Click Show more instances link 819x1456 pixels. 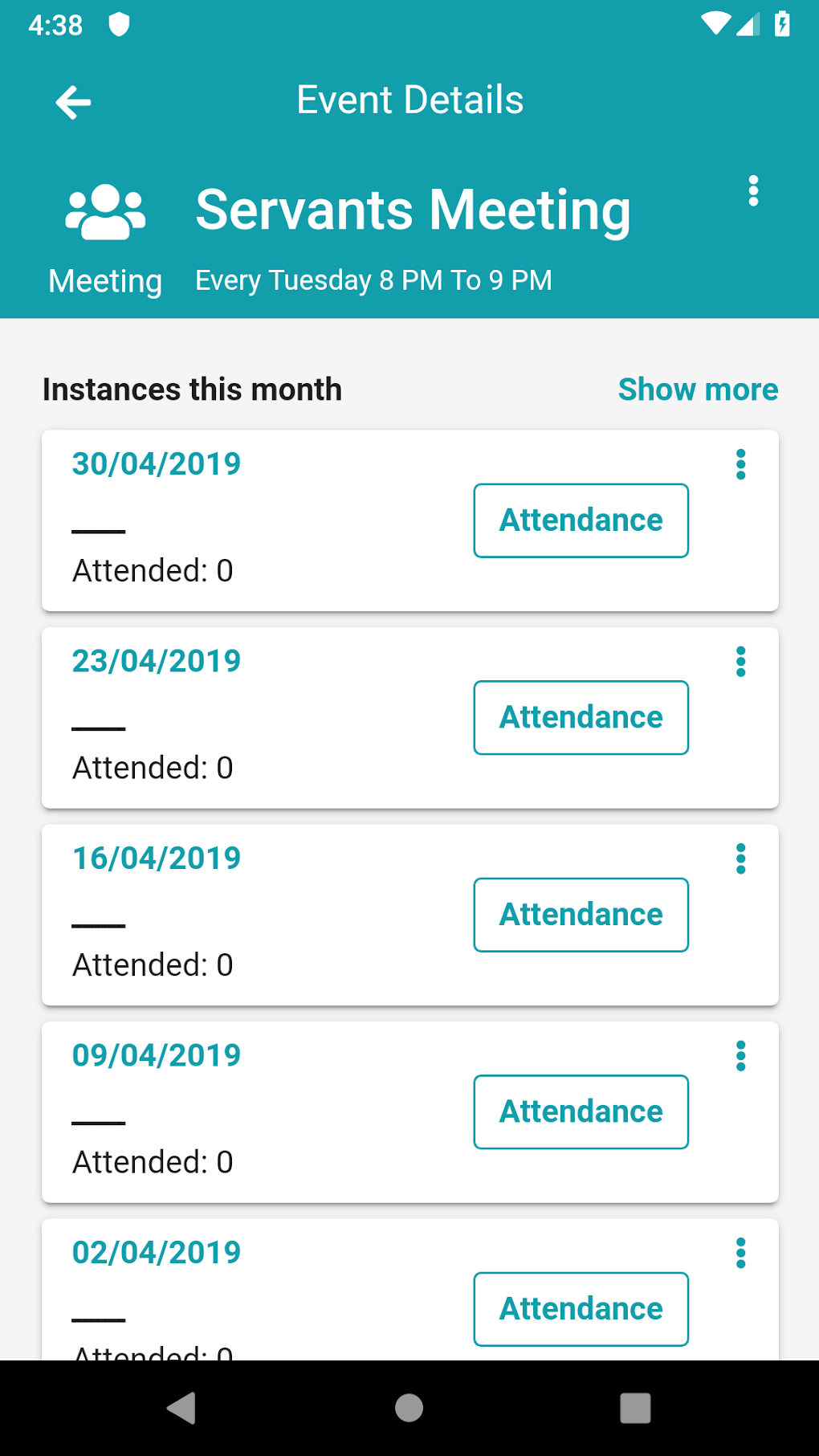tap(698, 389)
